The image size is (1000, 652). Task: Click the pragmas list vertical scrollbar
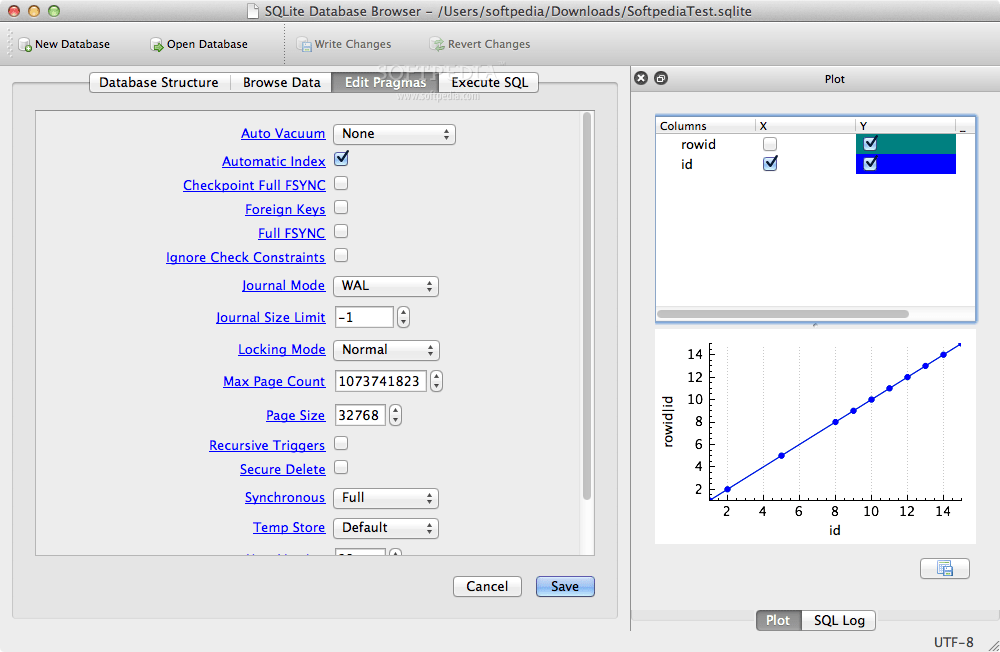tap(587, 306)
